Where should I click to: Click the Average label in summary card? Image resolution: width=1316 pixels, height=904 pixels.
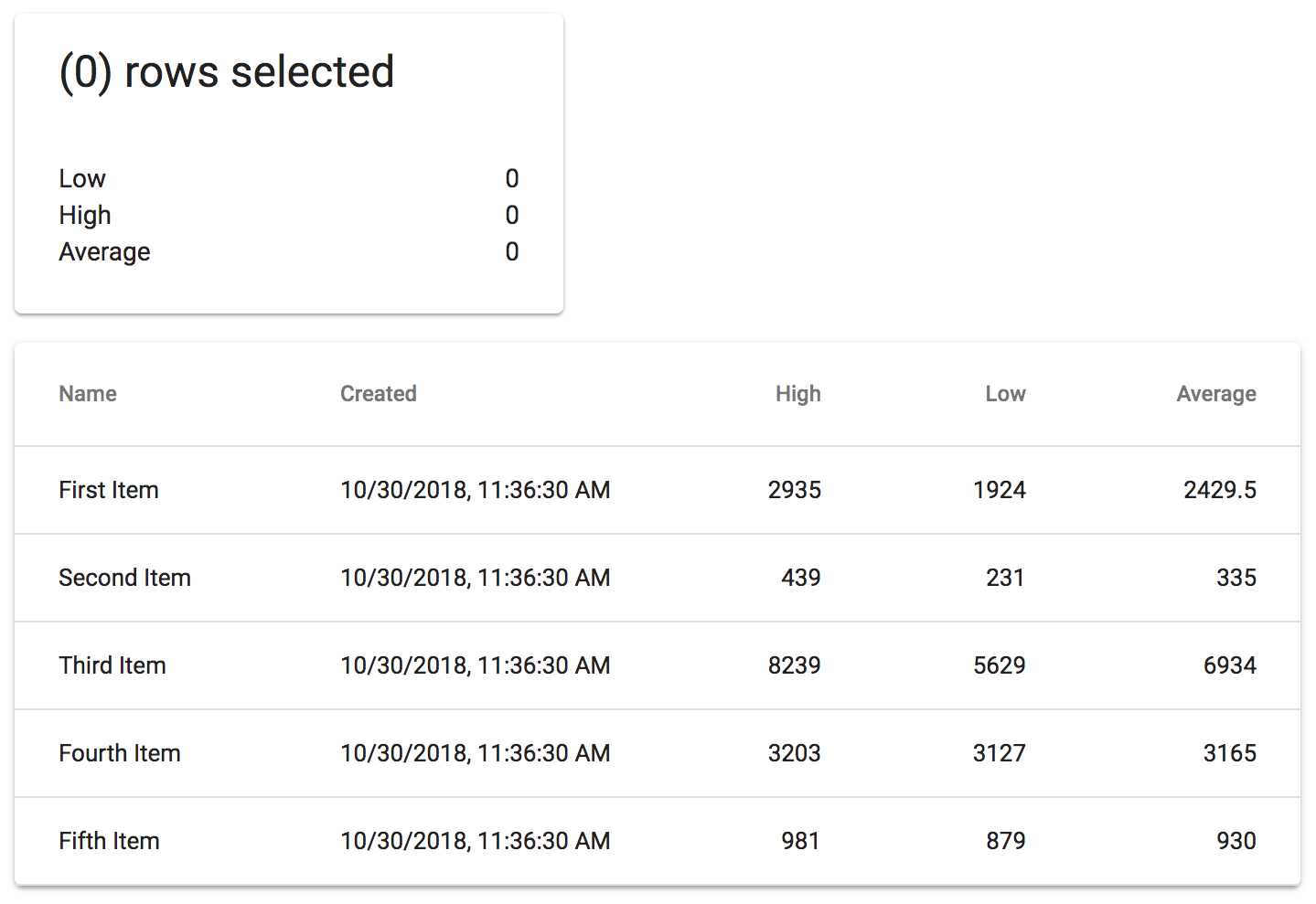click(x=104, y=251)
